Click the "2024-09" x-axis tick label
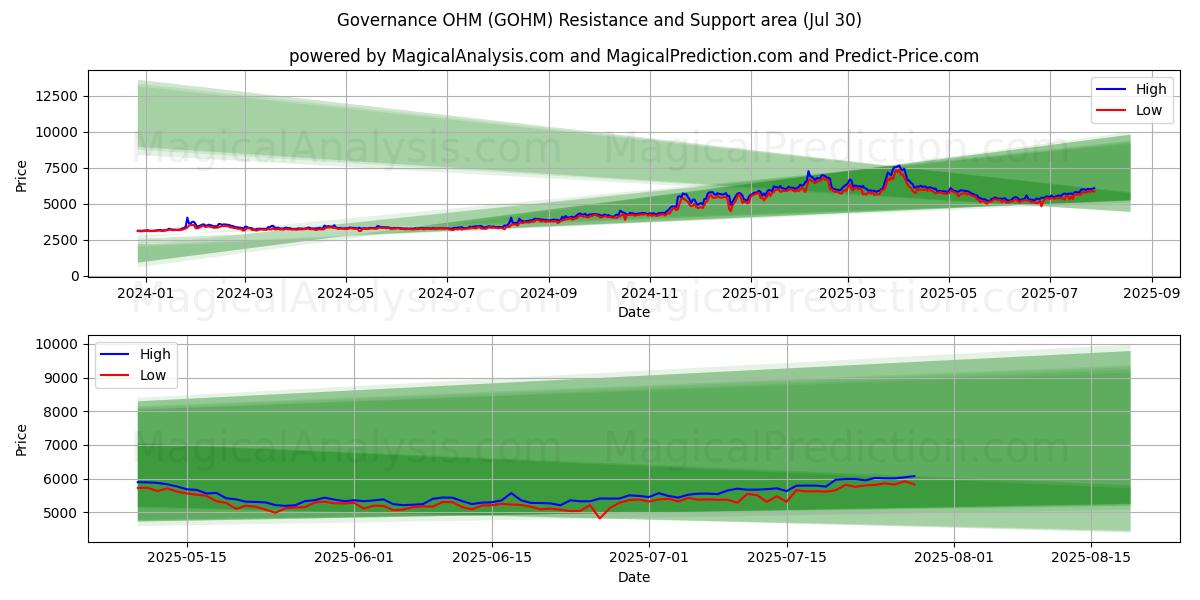The height and width of the screenshot is (600, 1200). 549,293
